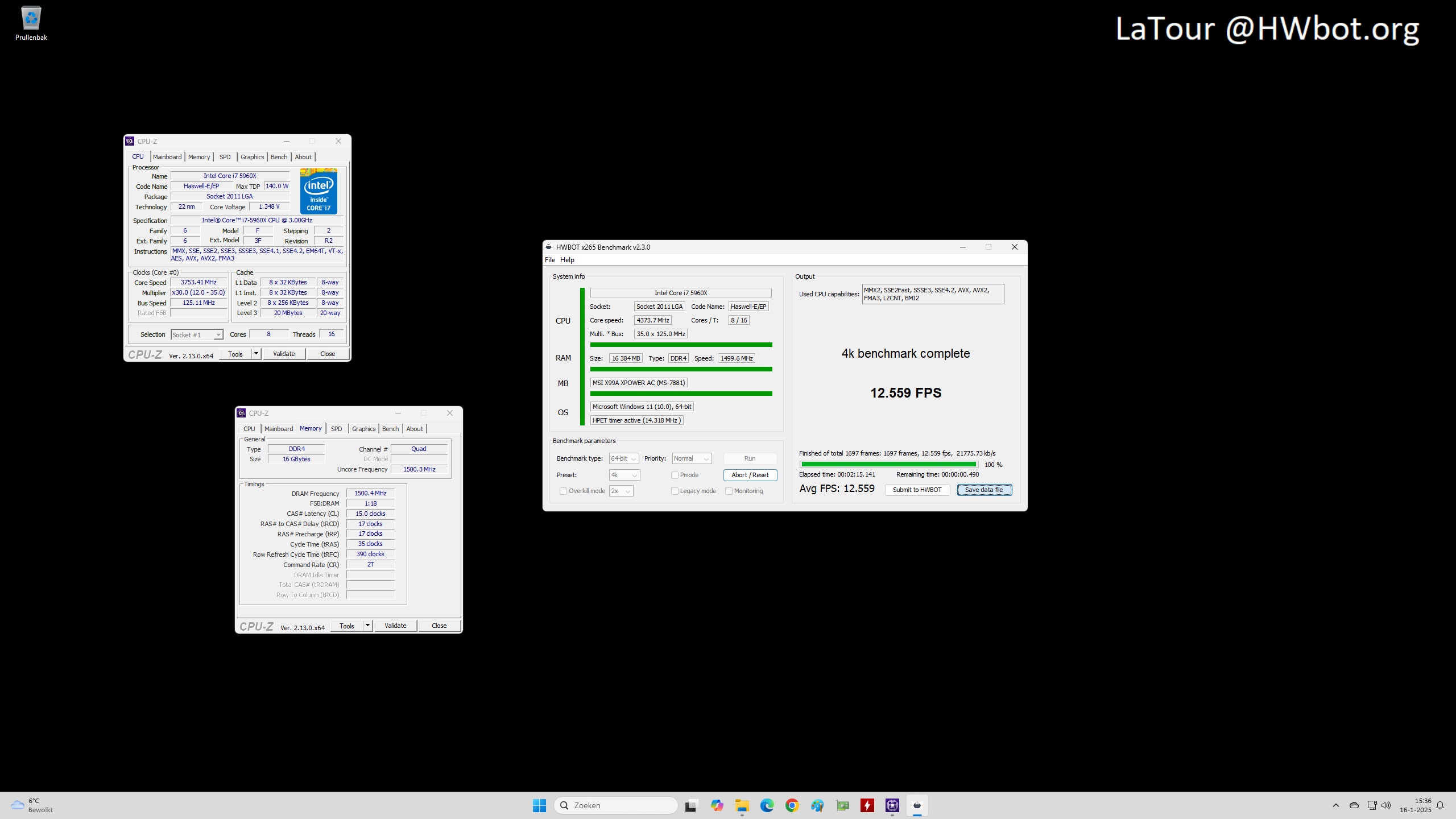
Task: Open the notification bell
Action: pyautogui.click(x=1440, y=805)
